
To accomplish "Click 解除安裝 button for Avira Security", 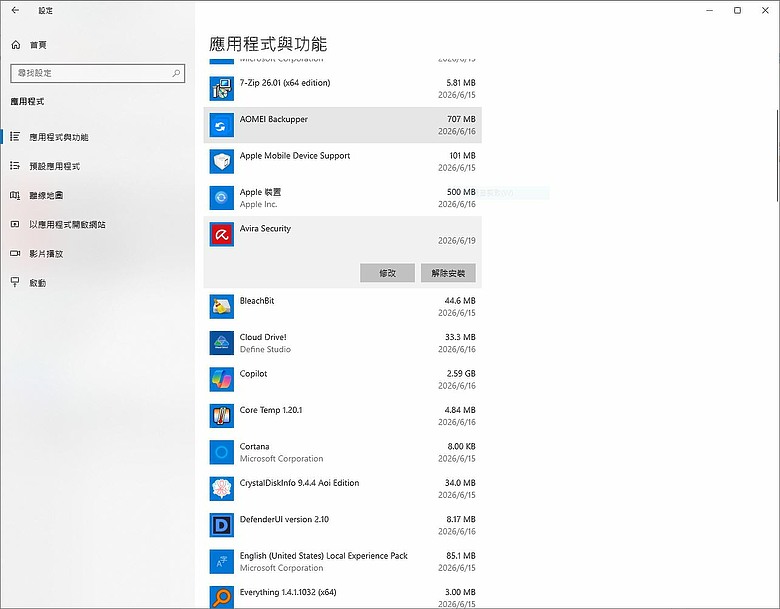I will [x=448, y=273].
